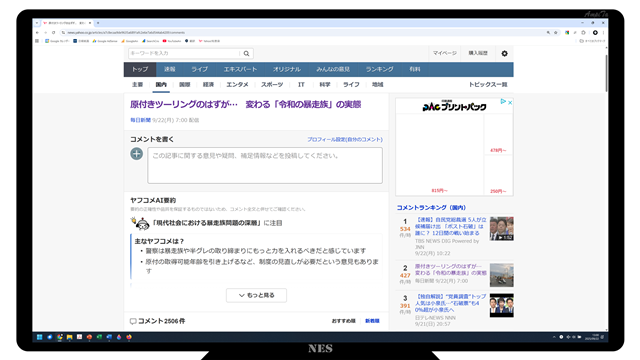Image resolution: width=640 pixels, height=360 pixels.
Task: Click the comment text area
Action: [x=265, y=165]
